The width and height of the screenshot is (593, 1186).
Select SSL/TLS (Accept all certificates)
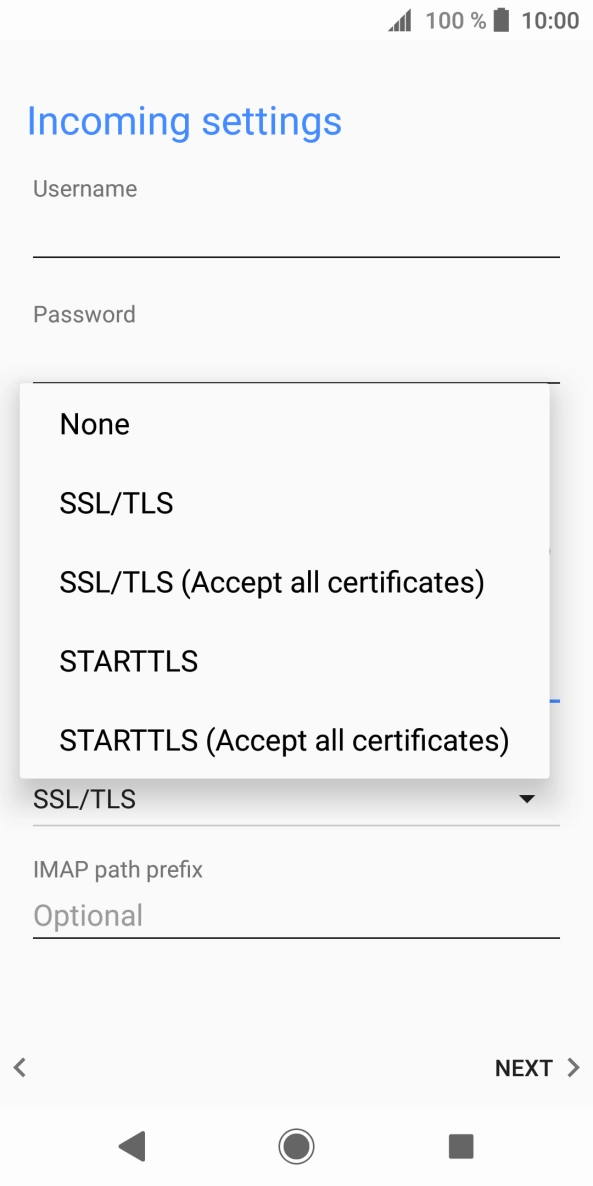click(272, 582)
